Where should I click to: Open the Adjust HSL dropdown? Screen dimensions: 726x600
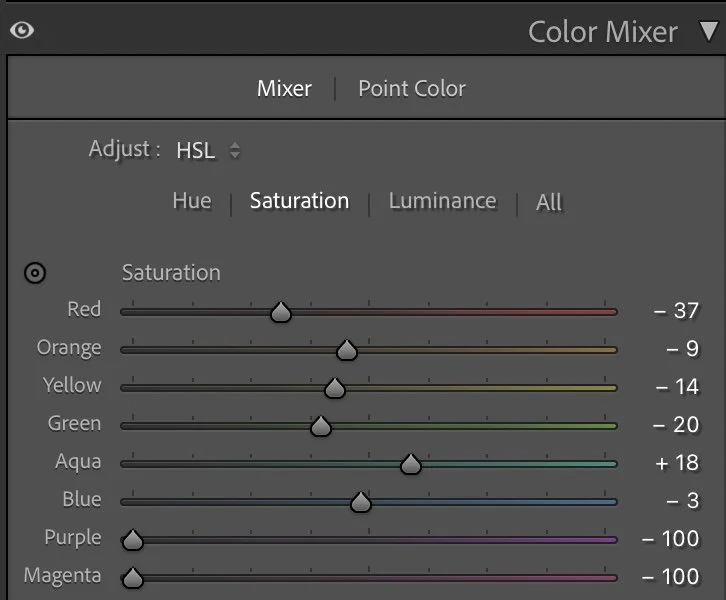tap(208, 150)
